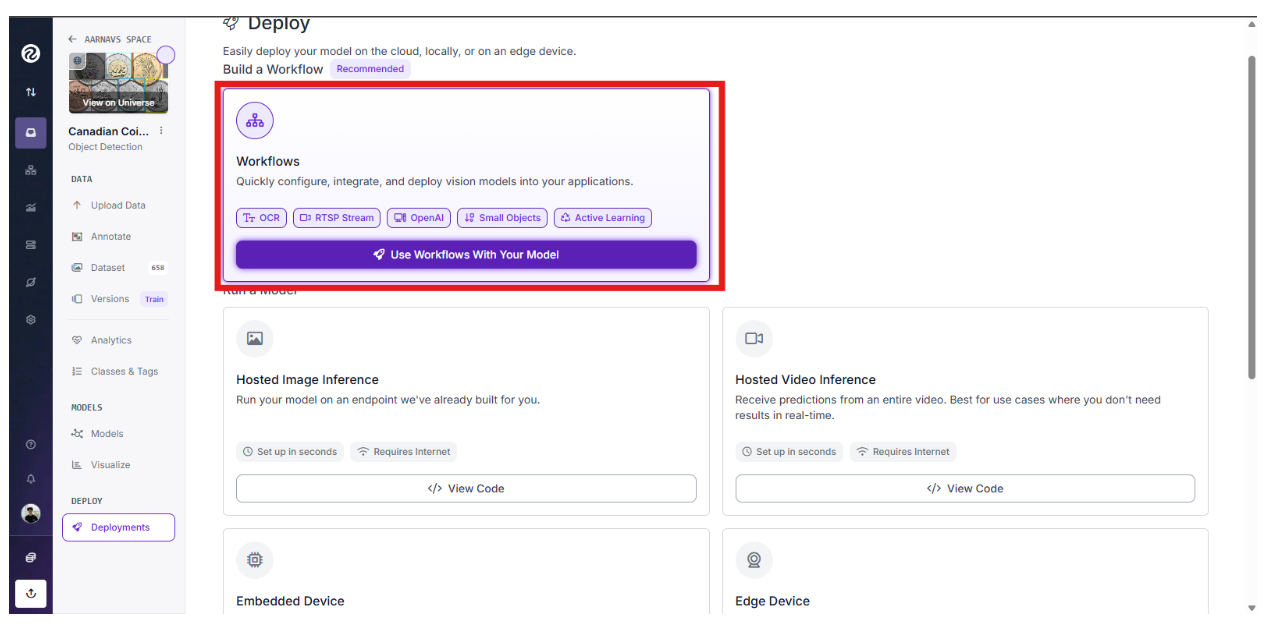Open the Annotate section
1266x634 pixels.
coord(110,236)
